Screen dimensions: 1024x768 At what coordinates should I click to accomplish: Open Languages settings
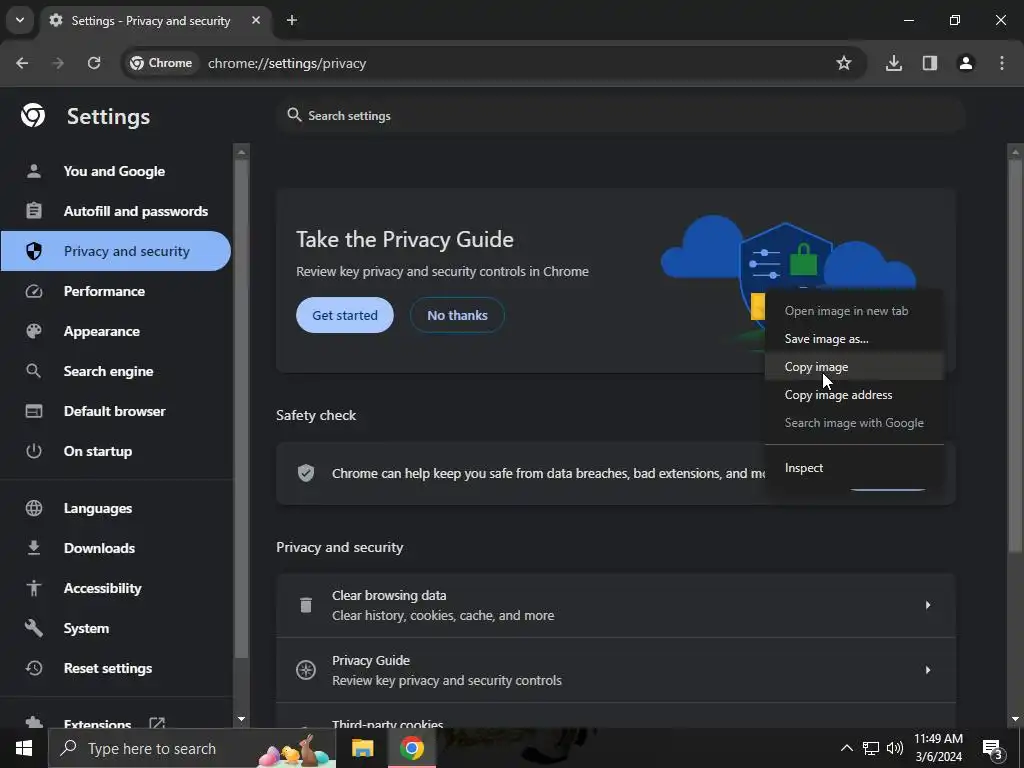(x=116, y=508)
